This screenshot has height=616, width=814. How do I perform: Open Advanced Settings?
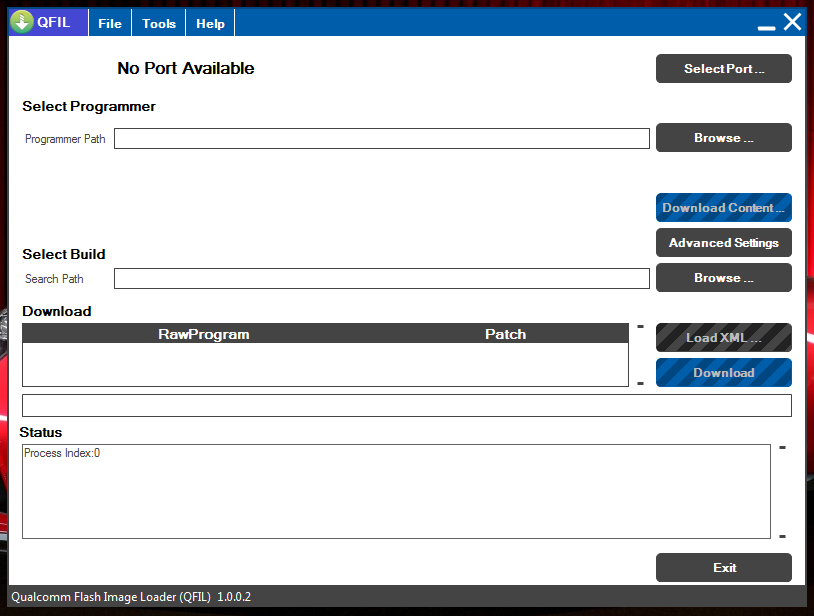click(x=724, y=242)
